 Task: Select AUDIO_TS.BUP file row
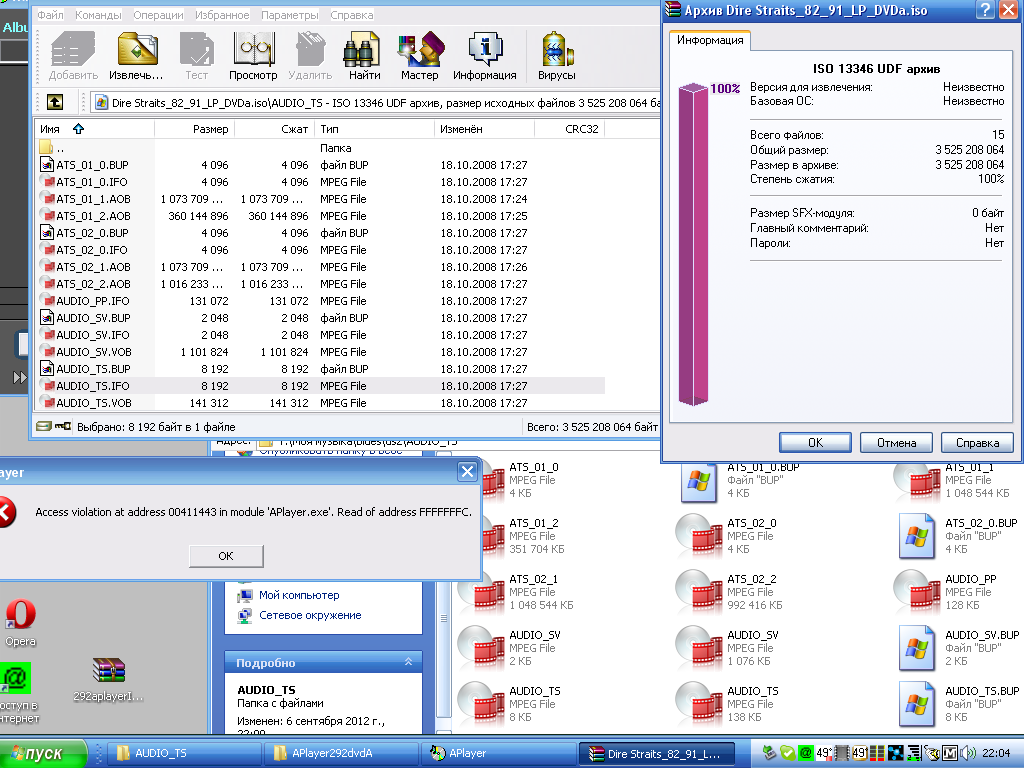pyautogui.click(x=320, y=369)
